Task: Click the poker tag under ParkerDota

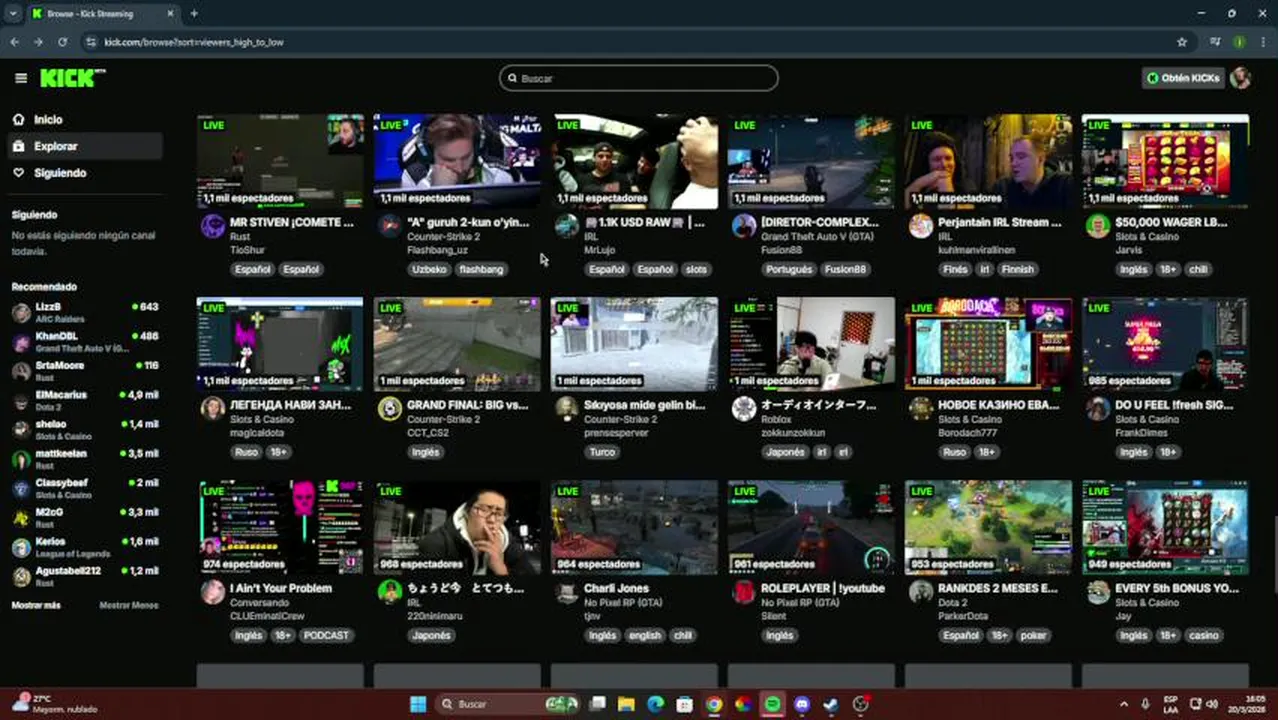Action: pos(1033,635)
